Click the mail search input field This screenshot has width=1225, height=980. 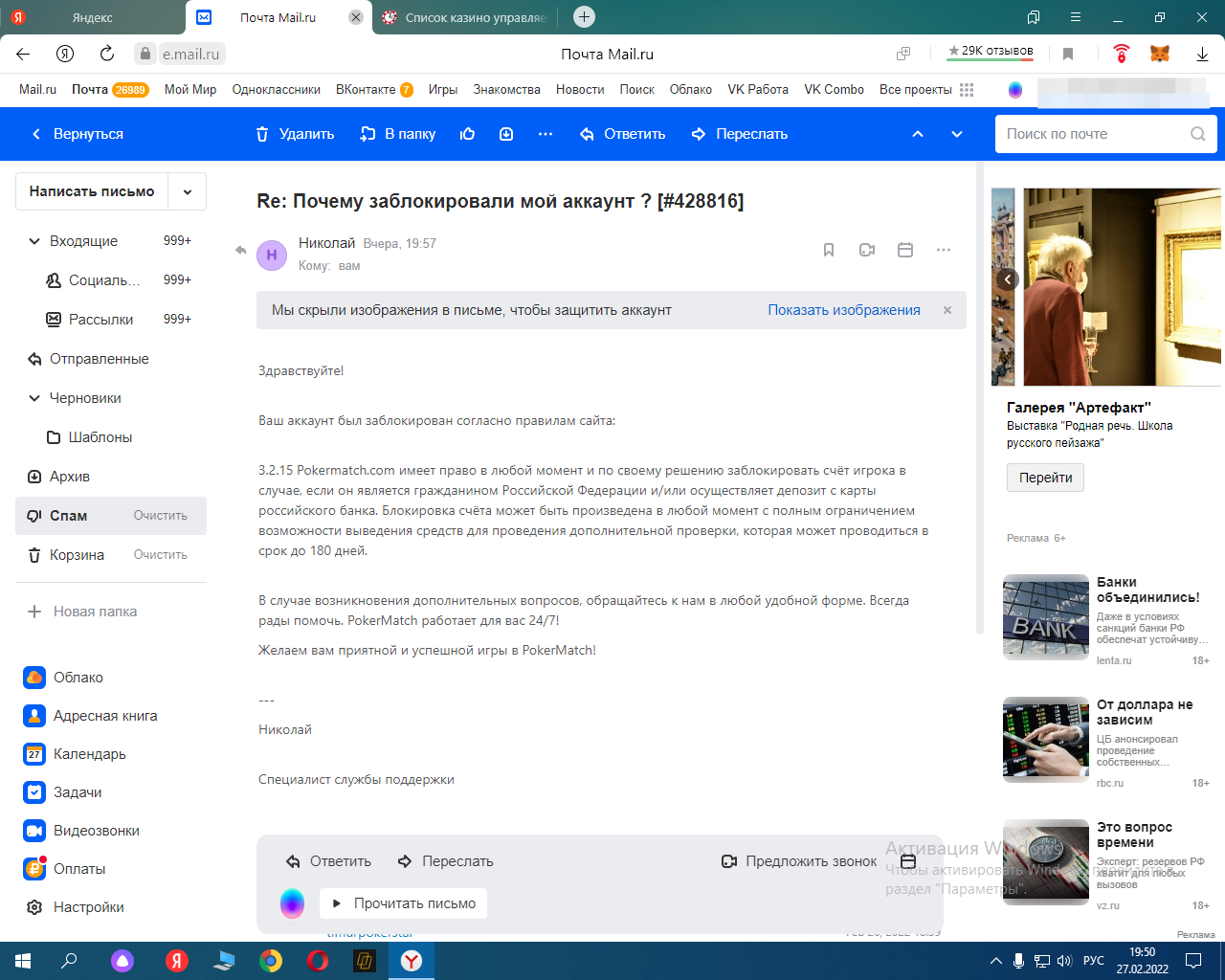click(x=1091, y=134)
